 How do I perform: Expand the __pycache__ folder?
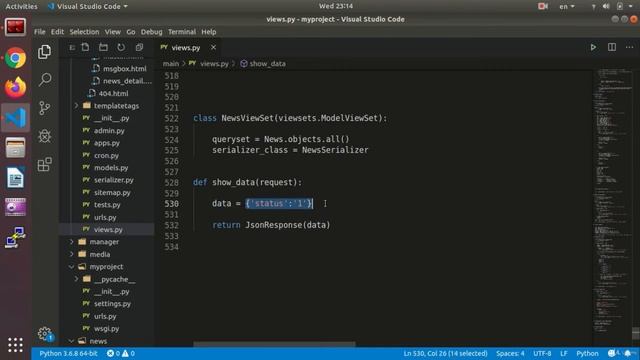[114, 279]
